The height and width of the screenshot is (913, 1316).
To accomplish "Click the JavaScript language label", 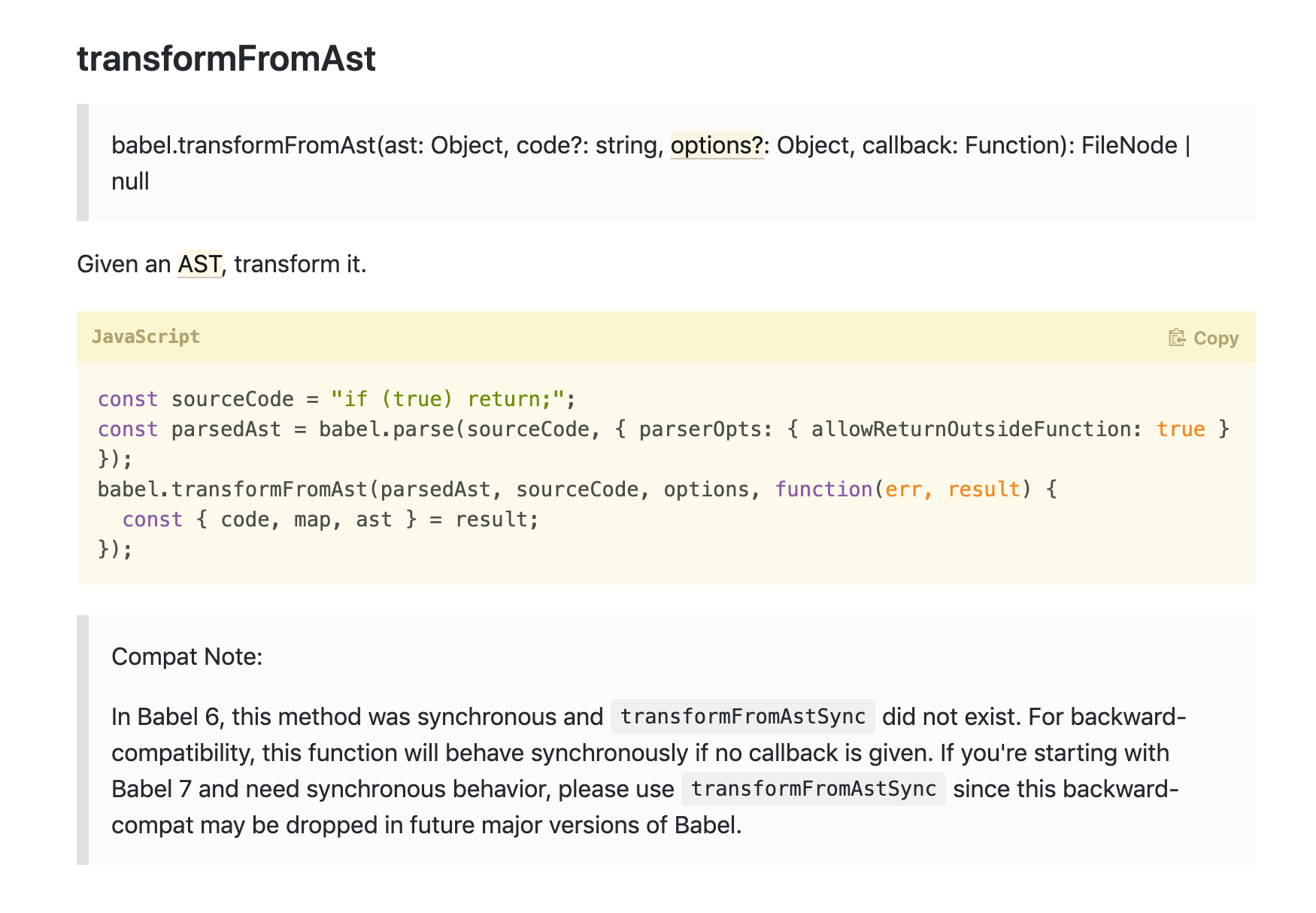I will click(x=146, y=337).
